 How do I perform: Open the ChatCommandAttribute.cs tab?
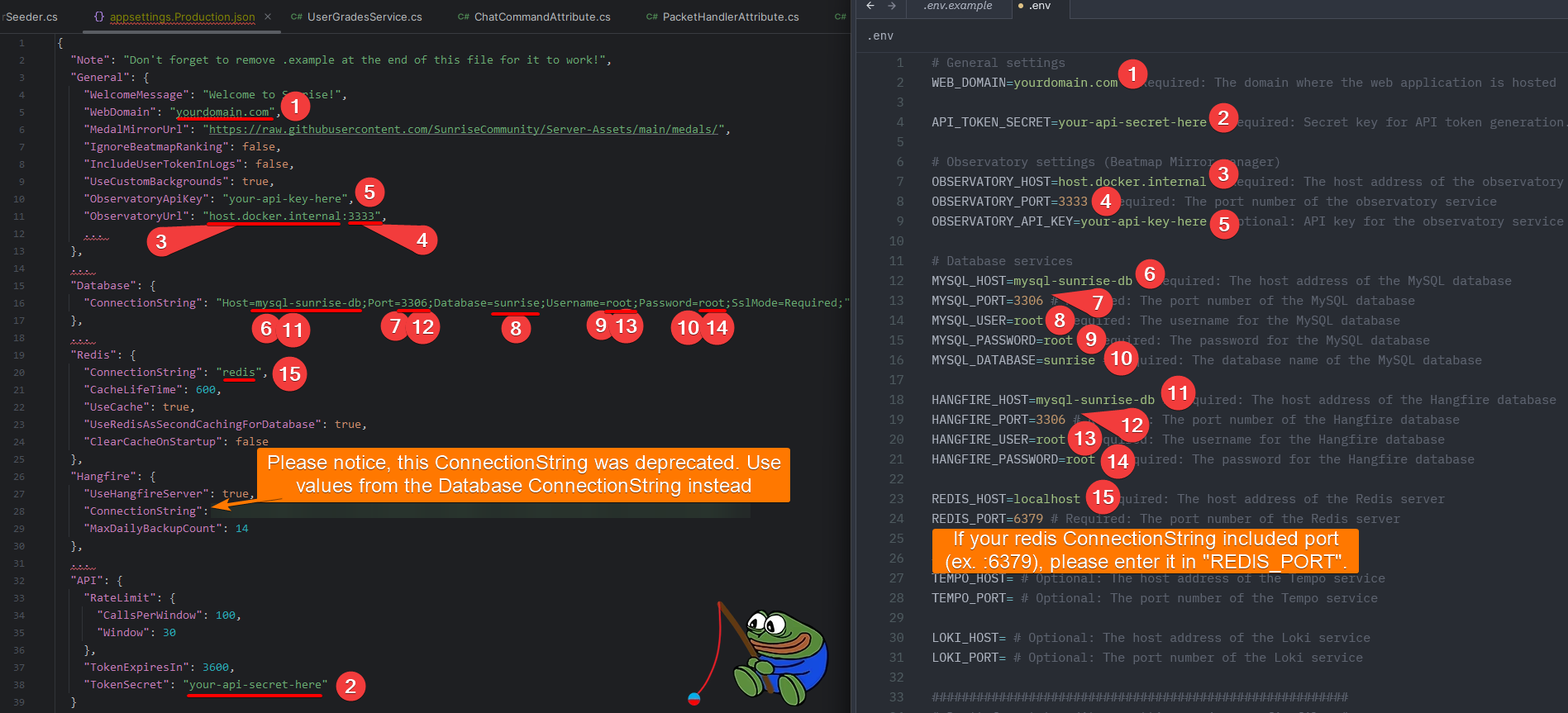pyautogui.click(x=541, y=17)
